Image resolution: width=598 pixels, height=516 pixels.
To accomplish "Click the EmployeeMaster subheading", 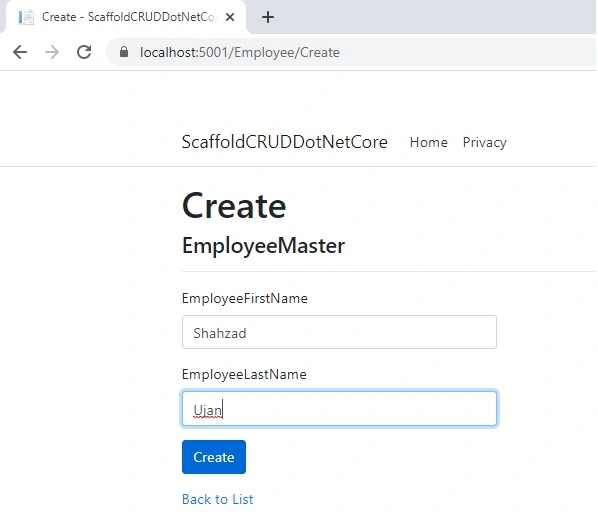I will (264, 246).
